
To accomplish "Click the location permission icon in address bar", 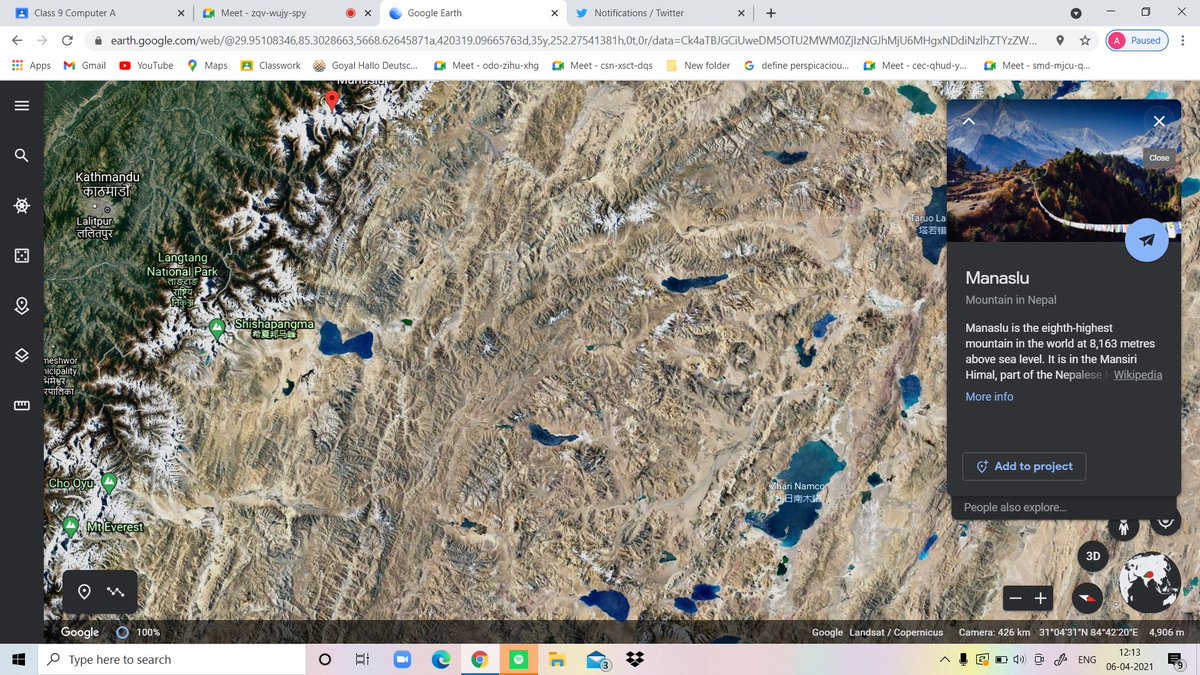I will pos(1060,41).
